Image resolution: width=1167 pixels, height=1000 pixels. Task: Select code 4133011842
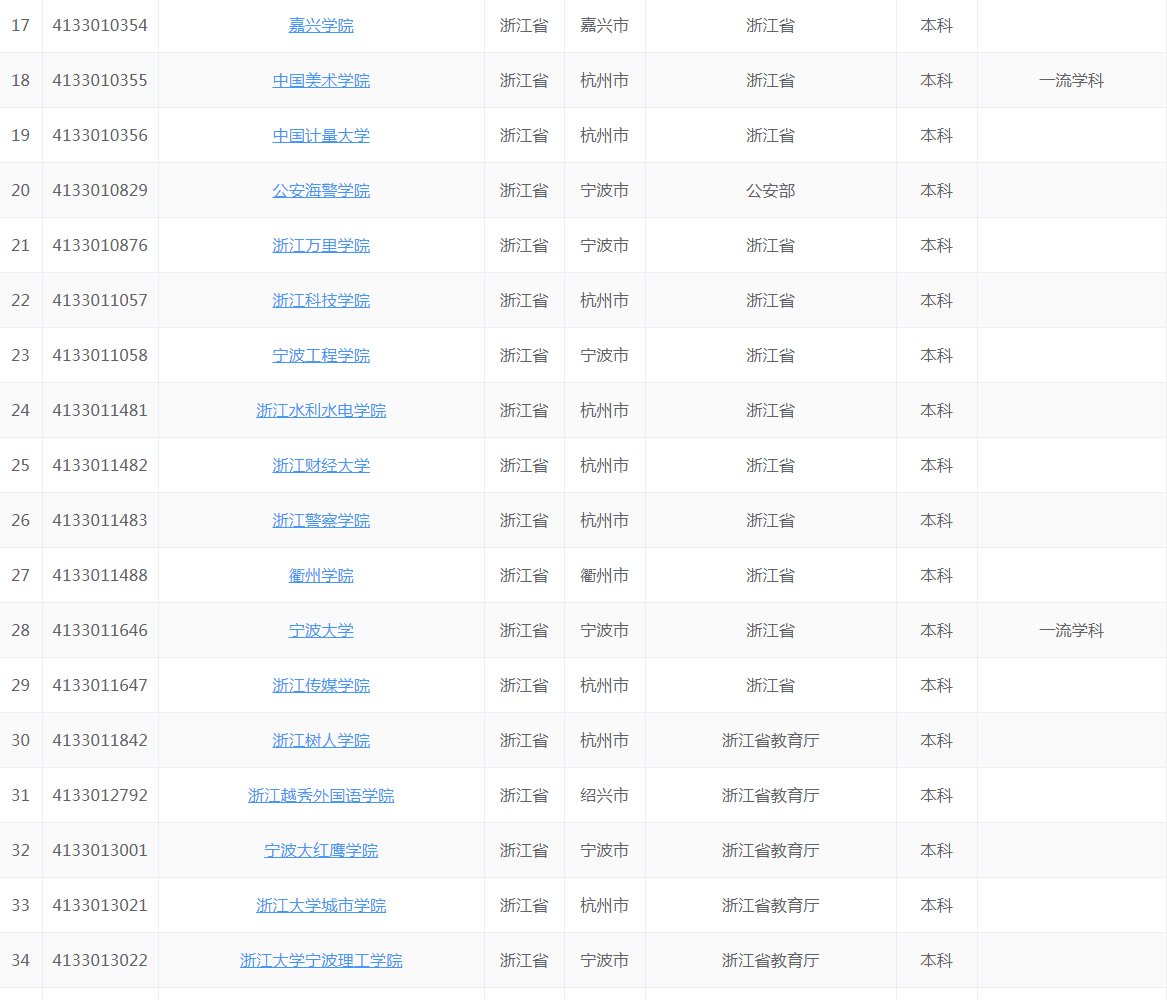click(100, 741)
